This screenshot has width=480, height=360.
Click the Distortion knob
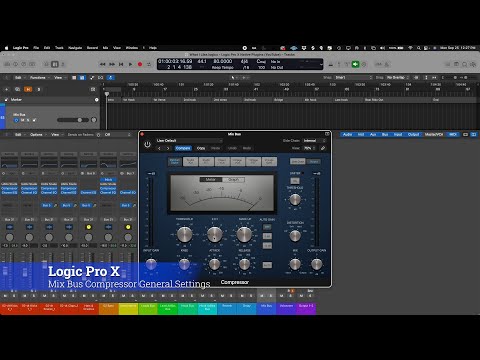coord(295,236)
